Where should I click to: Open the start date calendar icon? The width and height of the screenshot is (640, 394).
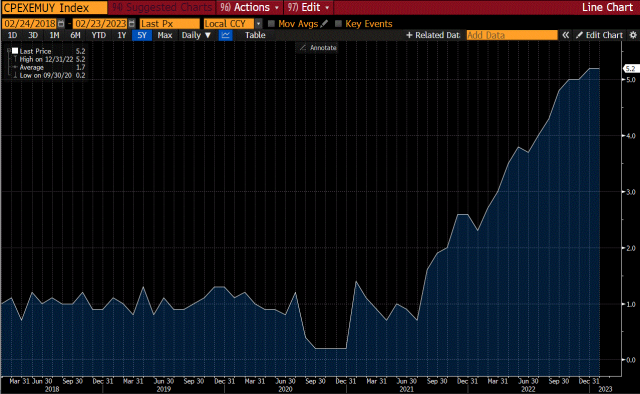pyautogui.click(x=61, y=24)
